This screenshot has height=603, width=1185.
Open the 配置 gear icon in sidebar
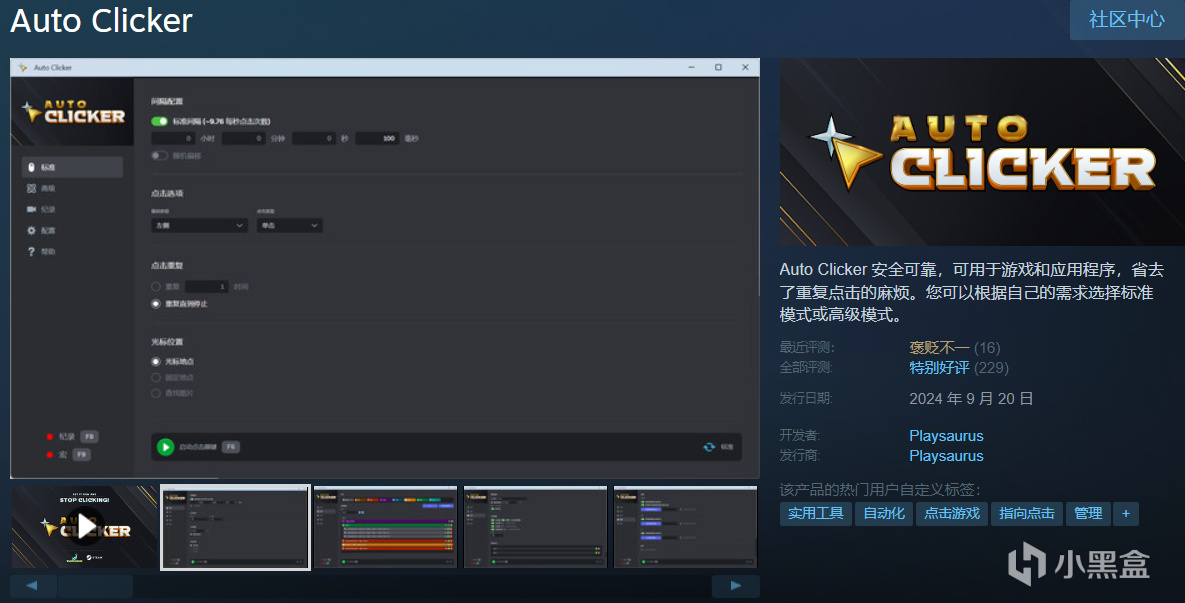[x=31, y=230]
